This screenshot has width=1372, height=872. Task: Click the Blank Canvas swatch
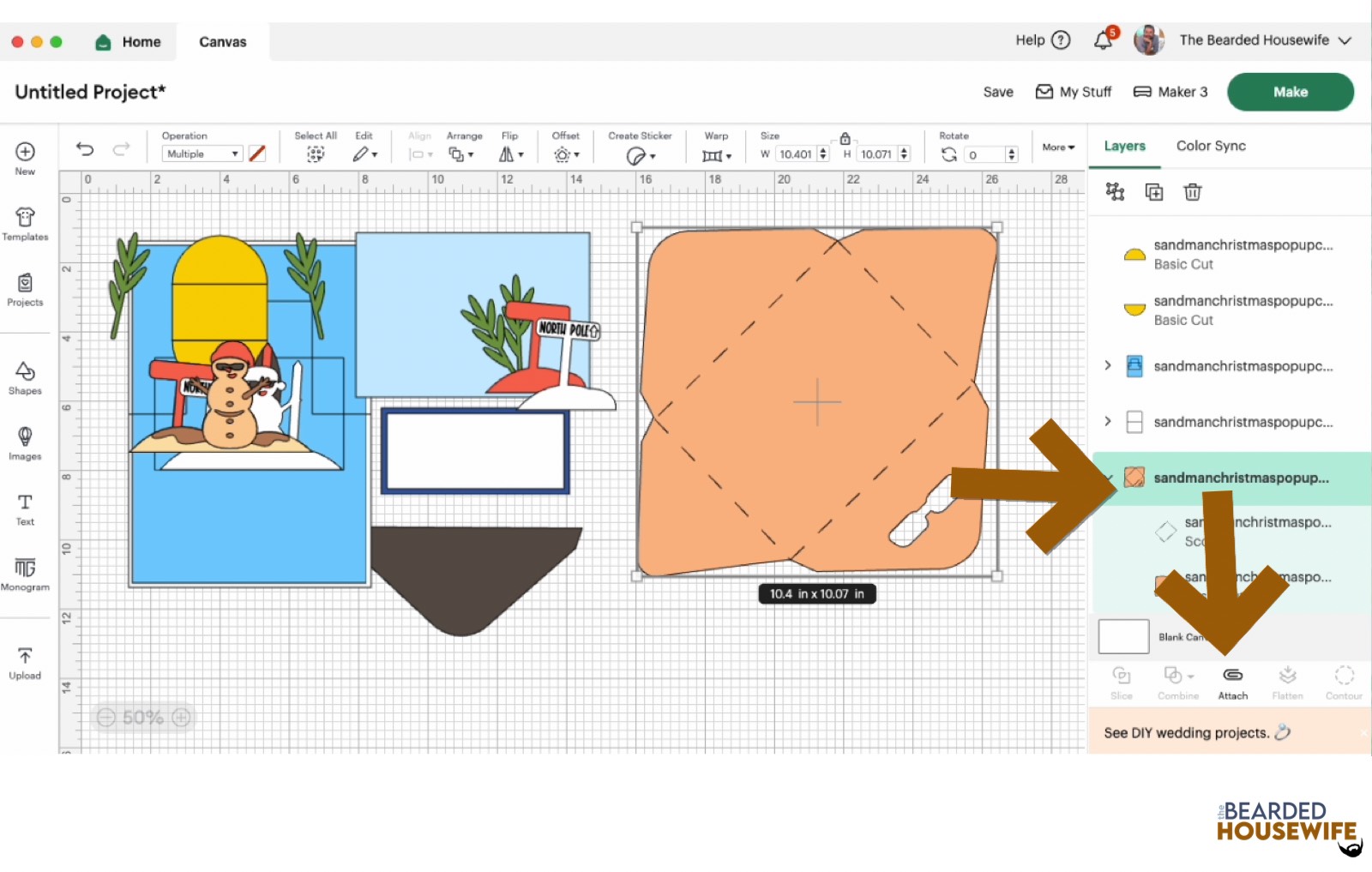1123,637
